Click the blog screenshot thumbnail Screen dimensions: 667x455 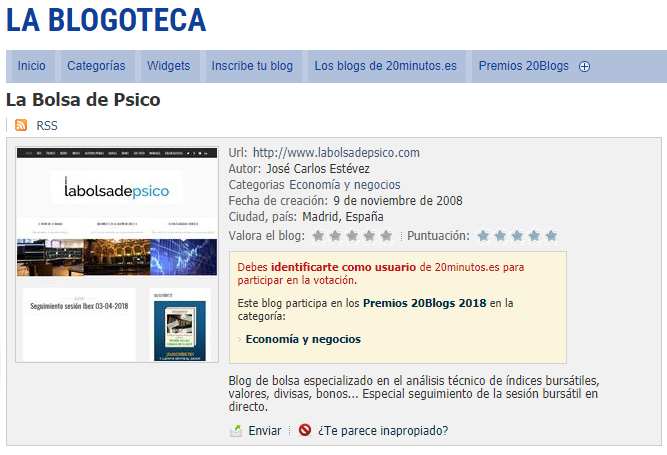(x=117, y=255)
